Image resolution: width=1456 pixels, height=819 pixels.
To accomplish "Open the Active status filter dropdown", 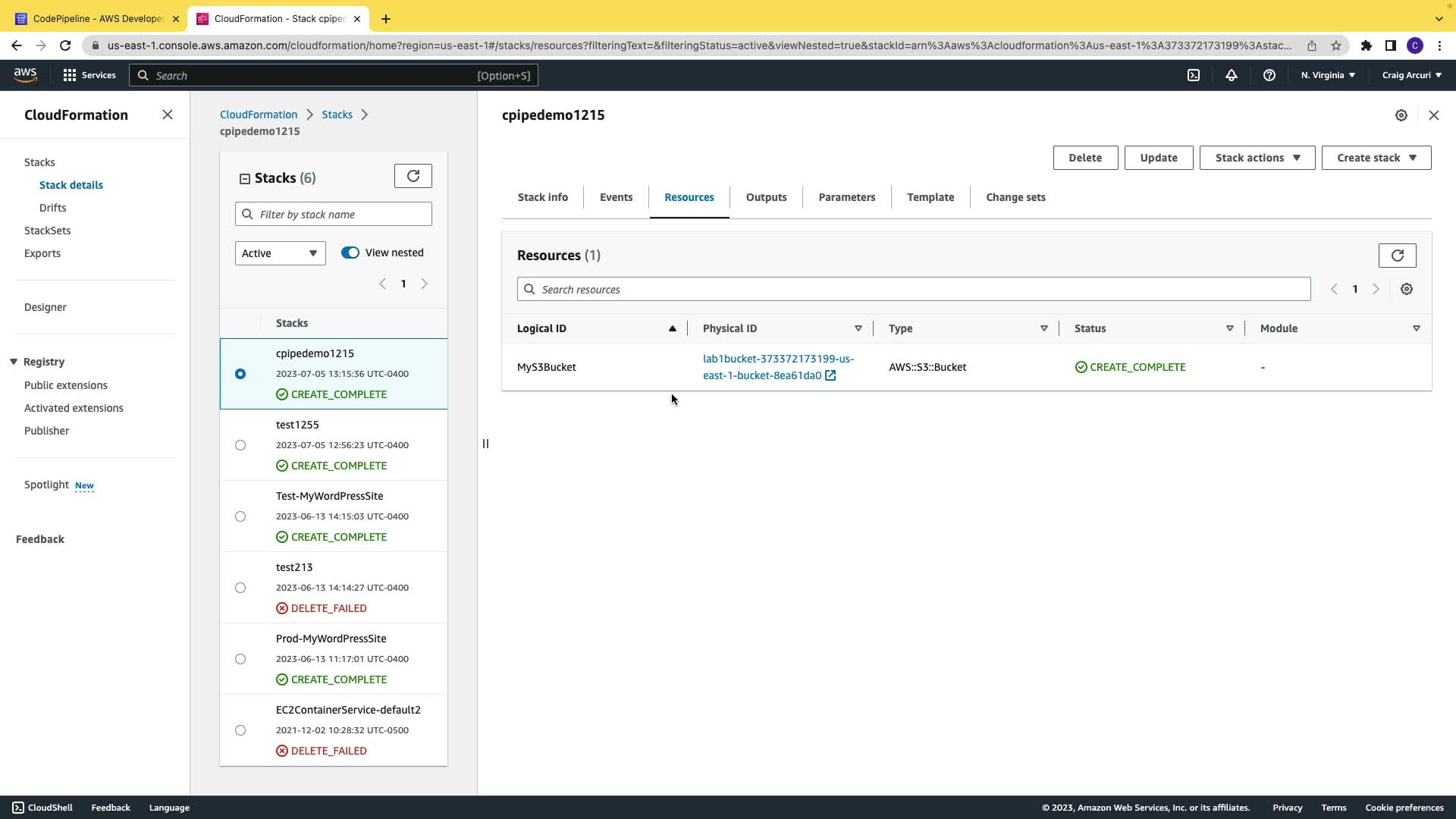I will point(280,253).
